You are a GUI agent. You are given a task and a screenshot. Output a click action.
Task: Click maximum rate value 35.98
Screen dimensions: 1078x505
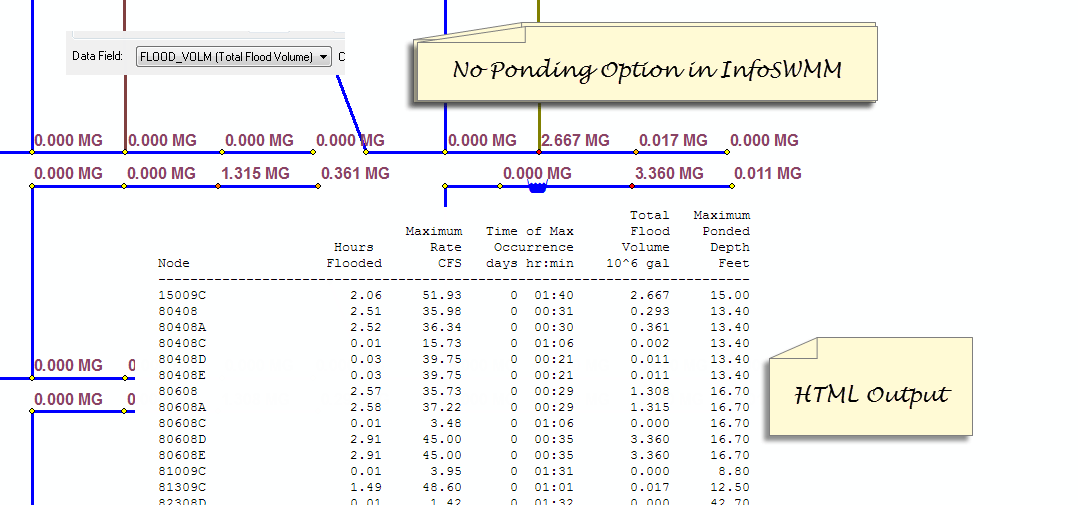[441, 311]
